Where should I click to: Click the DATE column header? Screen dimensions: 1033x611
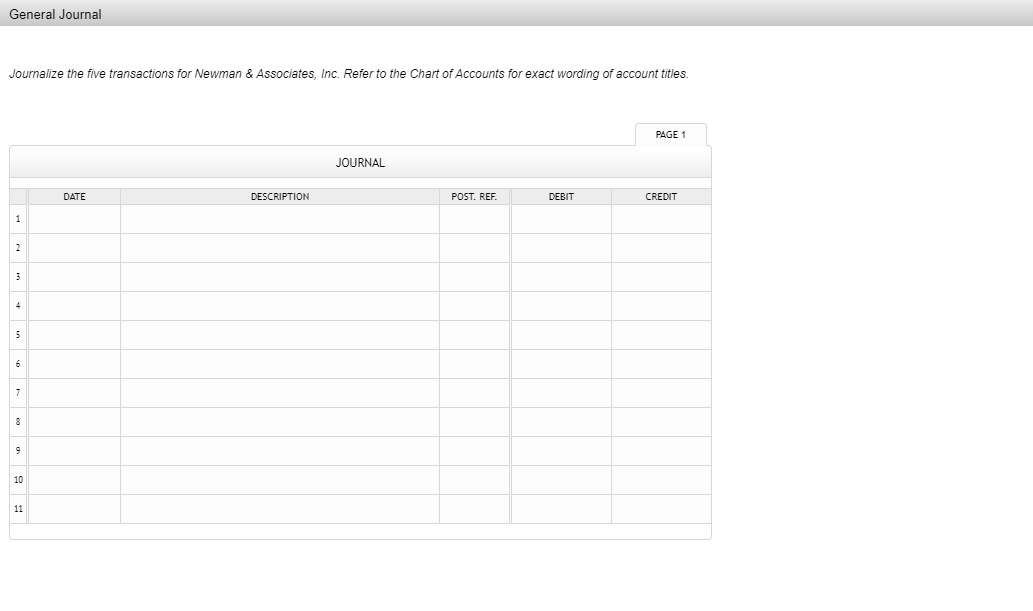pyautogui.click(x=74, y=196)
